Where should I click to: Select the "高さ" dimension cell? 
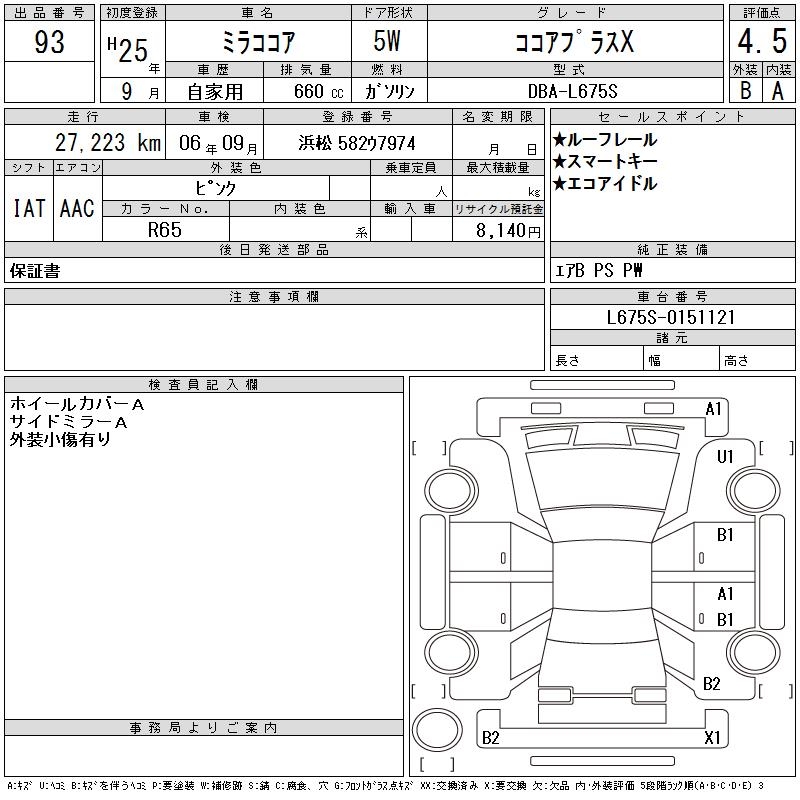pyautogui.click(x=757, y=358)
